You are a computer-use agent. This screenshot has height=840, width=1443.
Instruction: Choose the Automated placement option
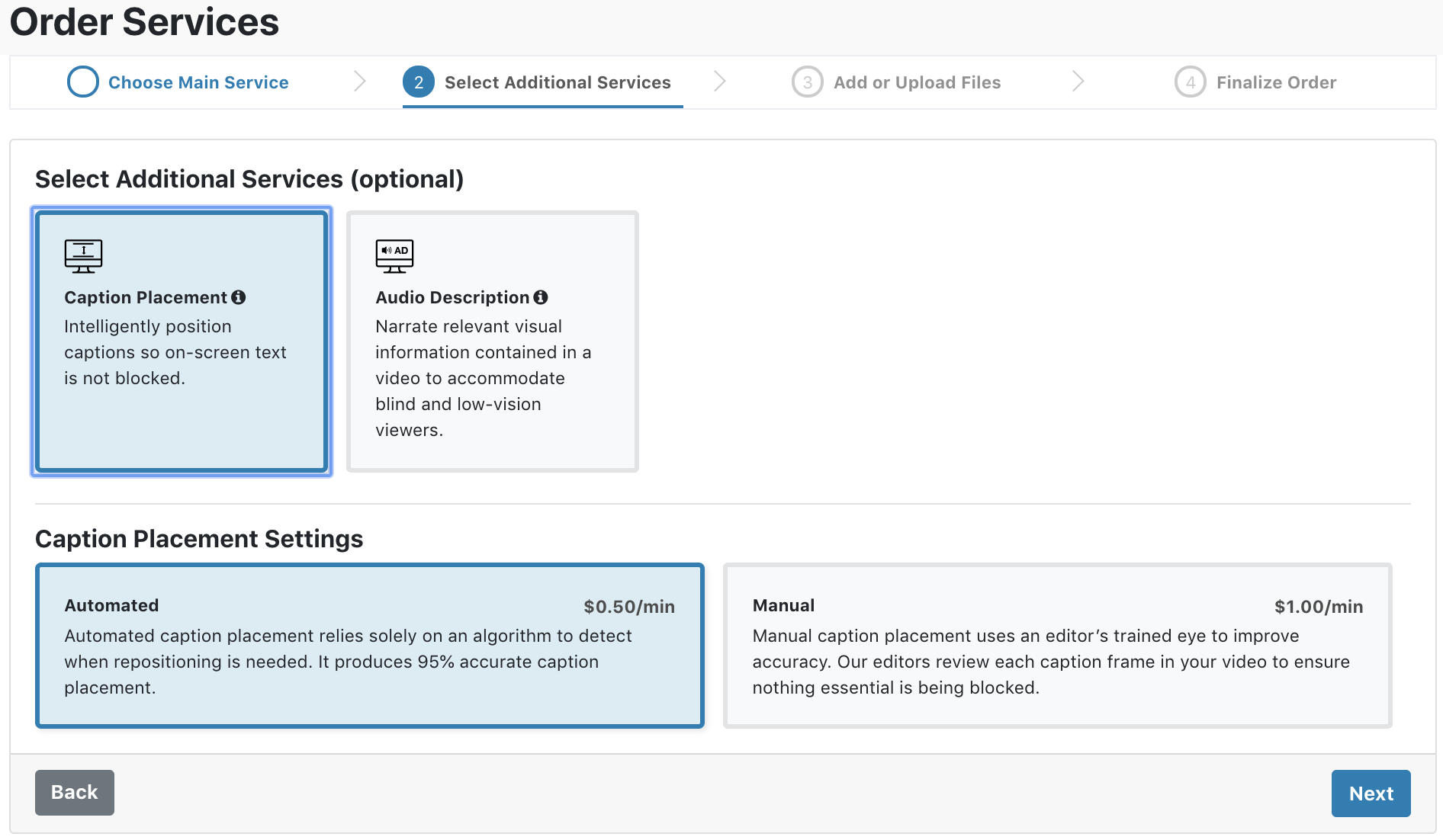pos(370,646)
